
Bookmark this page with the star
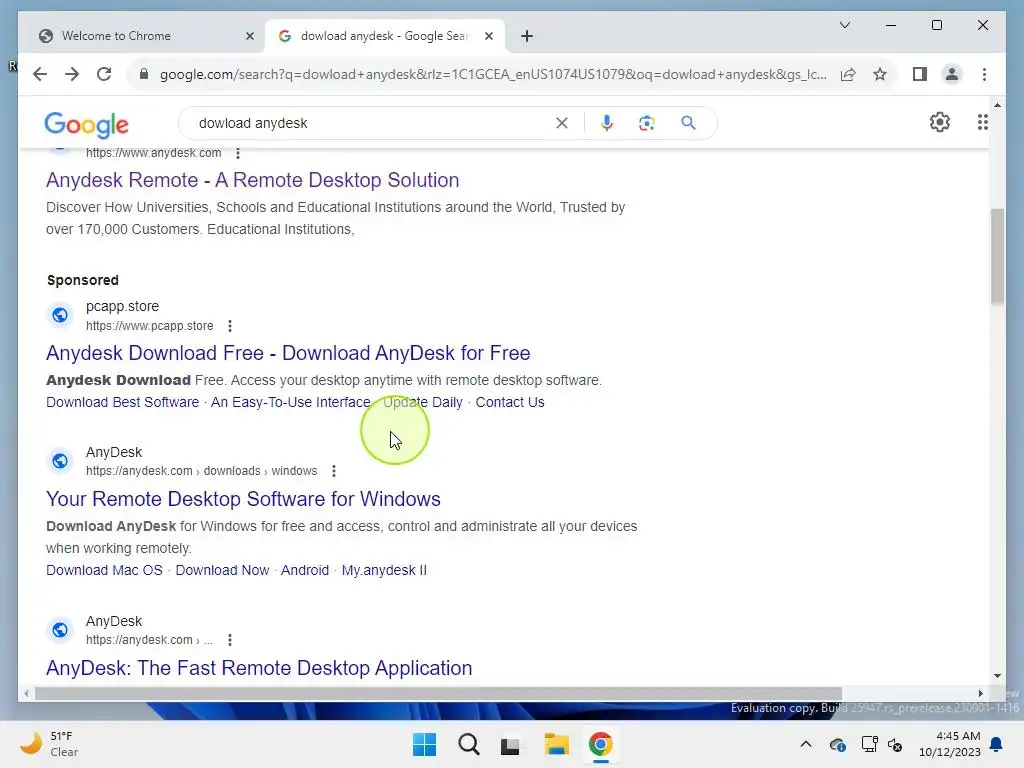[880, 74]
